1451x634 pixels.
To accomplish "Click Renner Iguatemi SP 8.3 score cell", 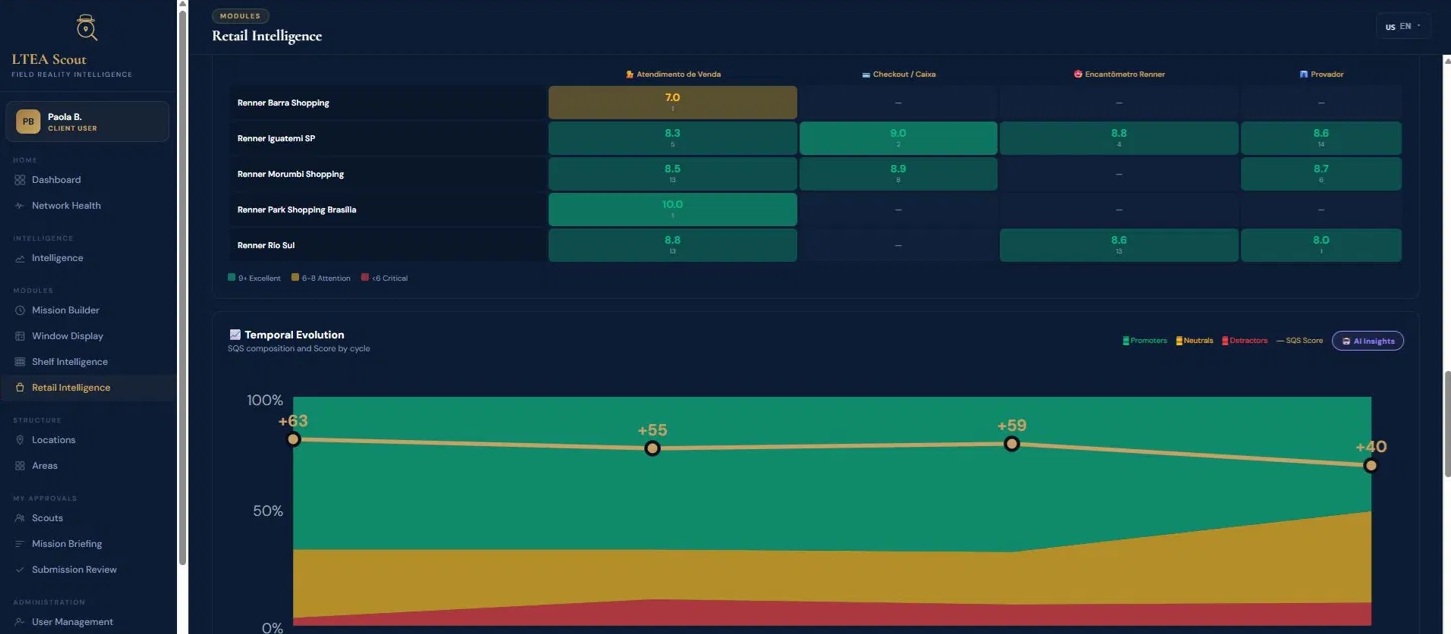I will pos(673,138).
